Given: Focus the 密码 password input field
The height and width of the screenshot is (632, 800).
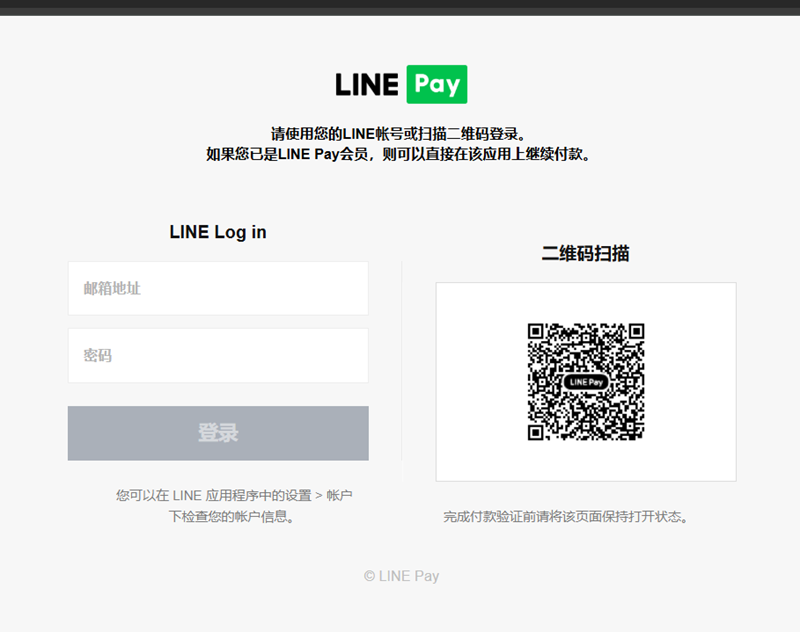Looking at the screenshot, I should (x=218, y=356).
